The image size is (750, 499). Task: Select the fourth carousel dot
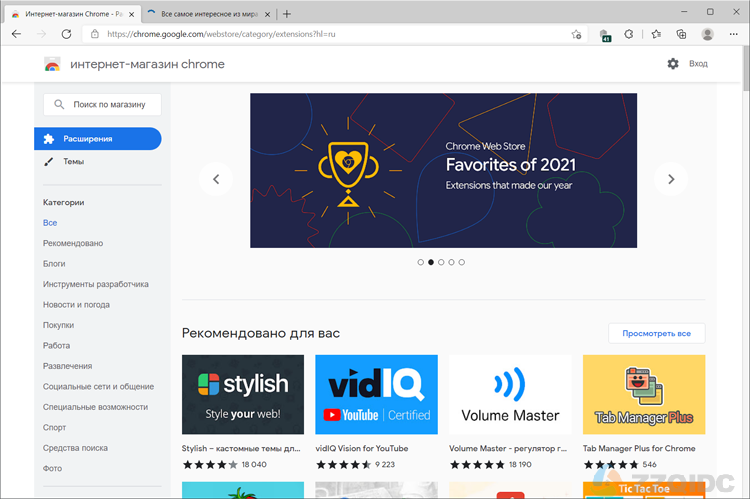click(451, 262)
